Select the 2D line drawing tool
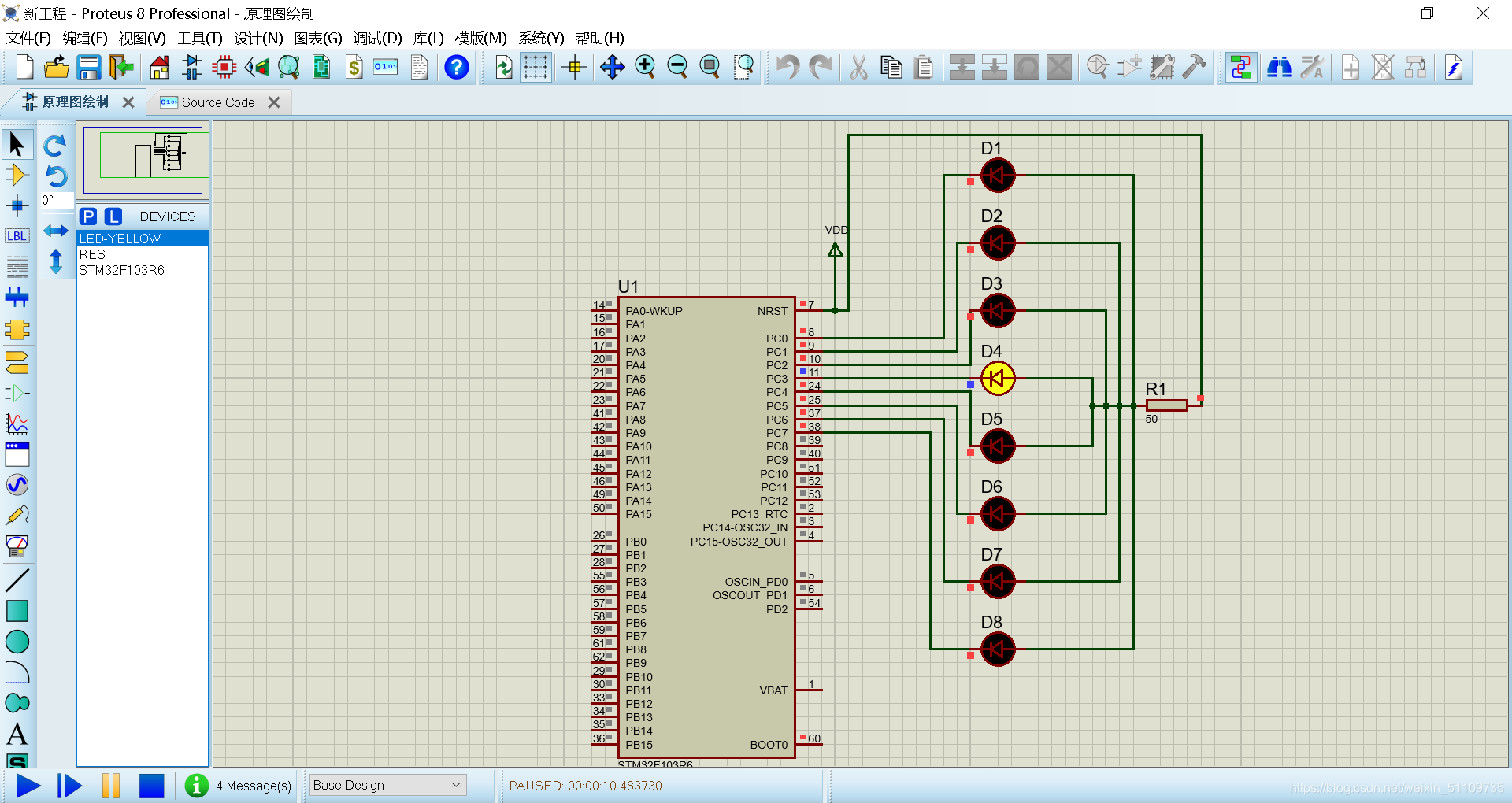 (17, 580)
